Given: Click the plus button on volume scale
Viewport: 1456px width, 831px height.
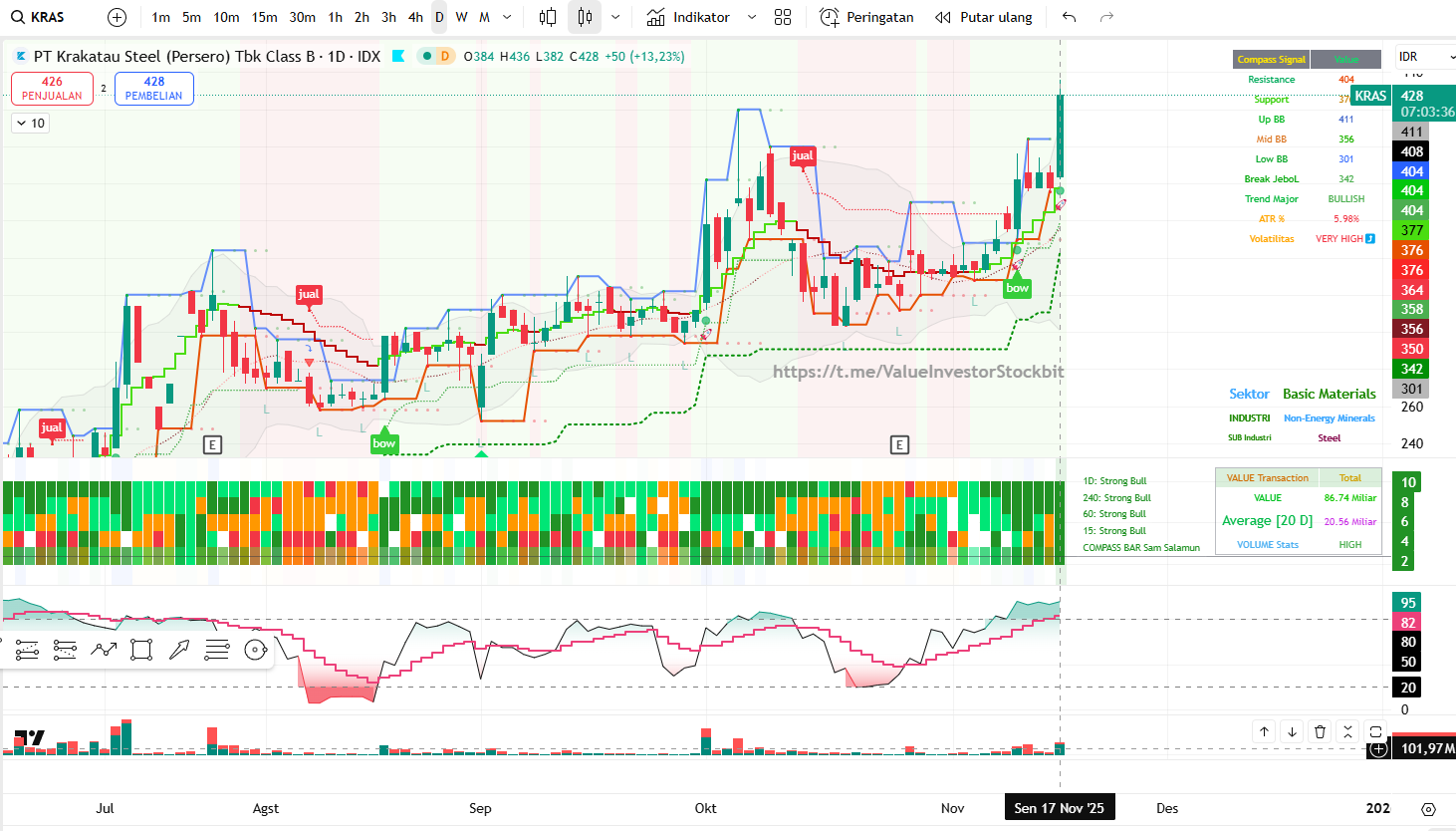Looking at the screenshot, I should coord(1378,748).
